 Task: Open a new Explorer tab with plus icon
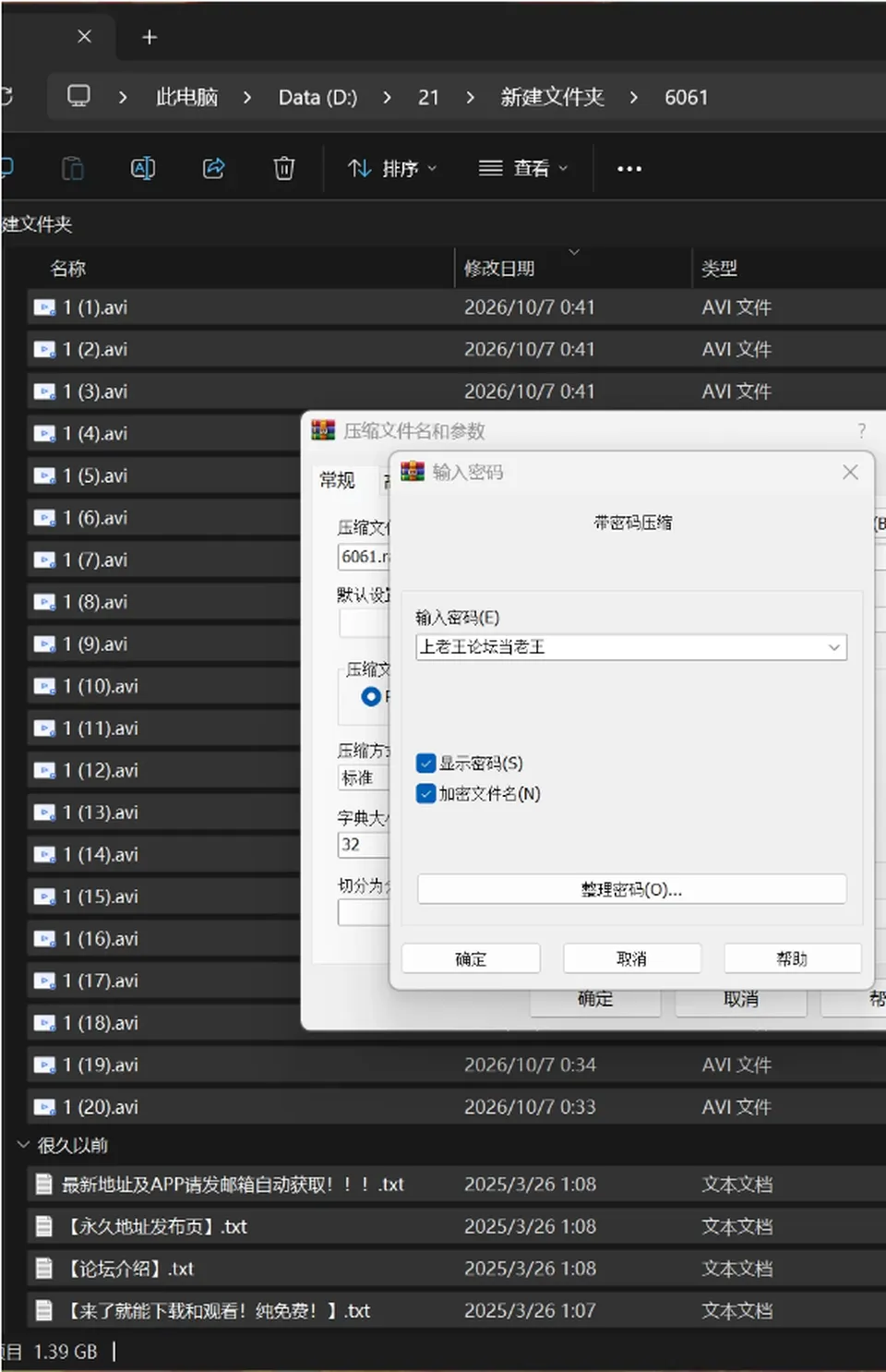(x=150, y=37)
